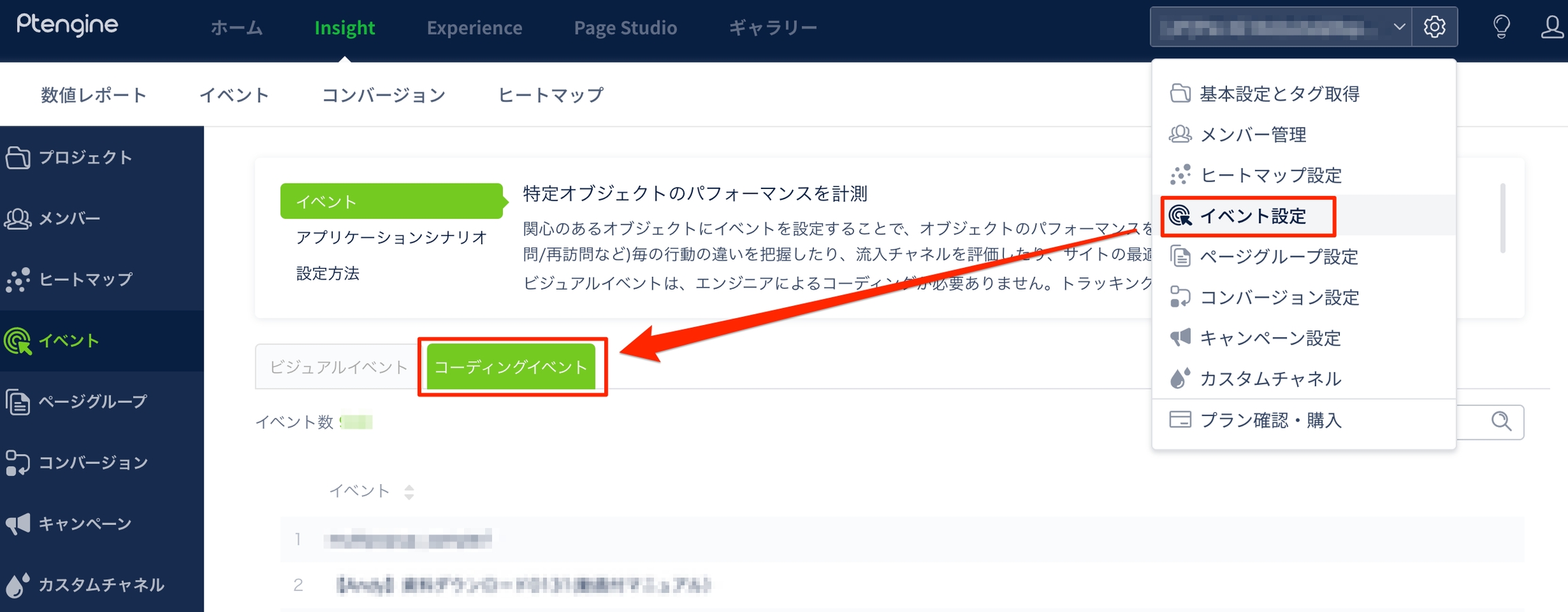Open メンバー in the left sidebar
The height and width of the screenshot is (612, 1568).
coord(69,218)
